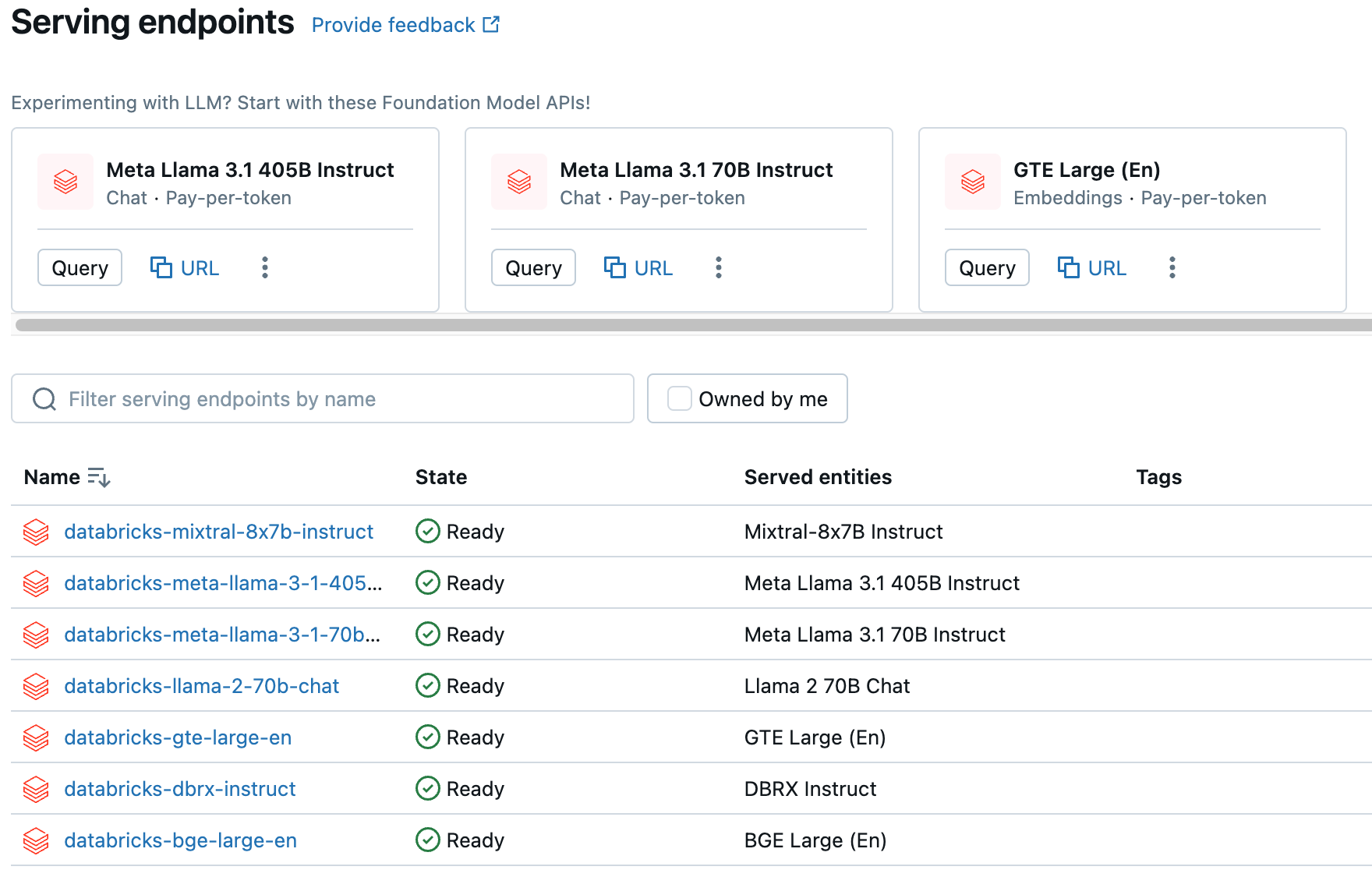Click the search magnifier icon in filter field
This screenshot has height=870, width=1372.
[44, 399]
